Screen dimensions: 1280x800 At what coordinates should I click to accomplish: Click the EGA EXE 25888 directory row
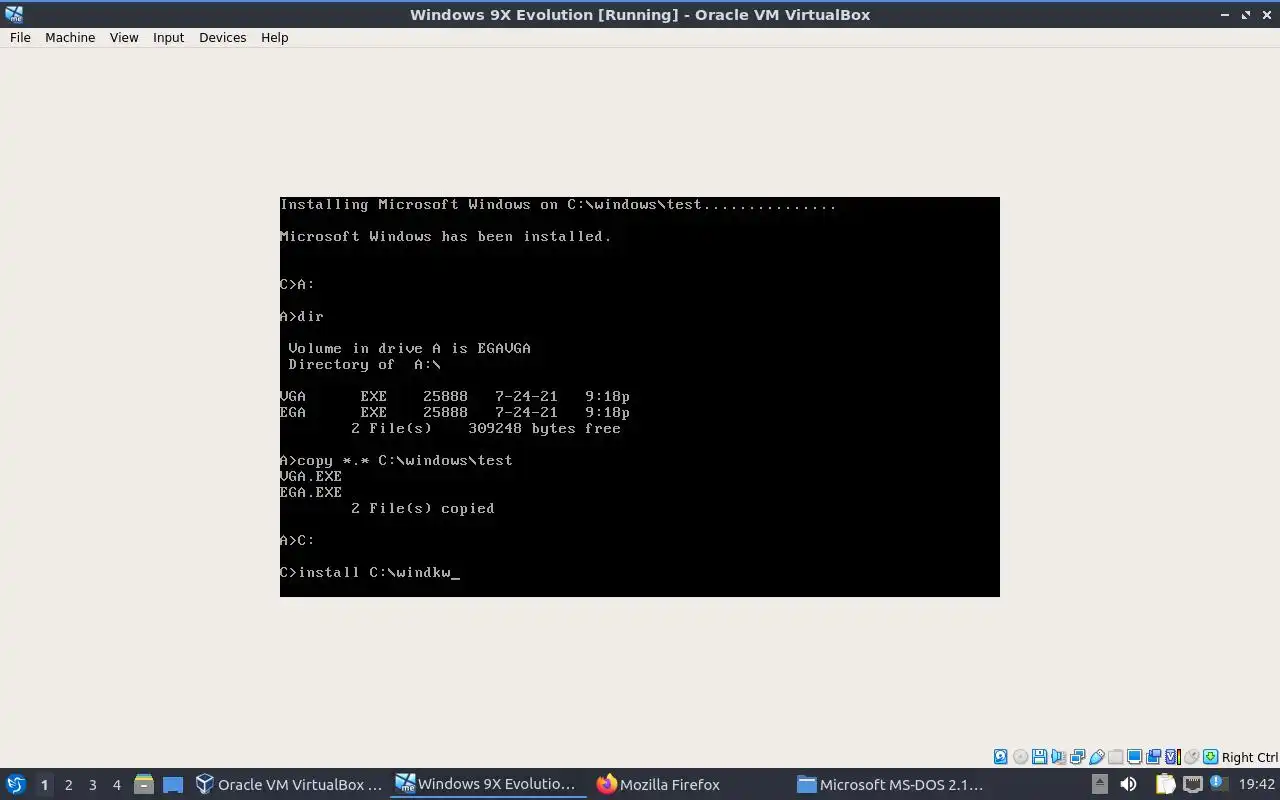coord(455,412)
